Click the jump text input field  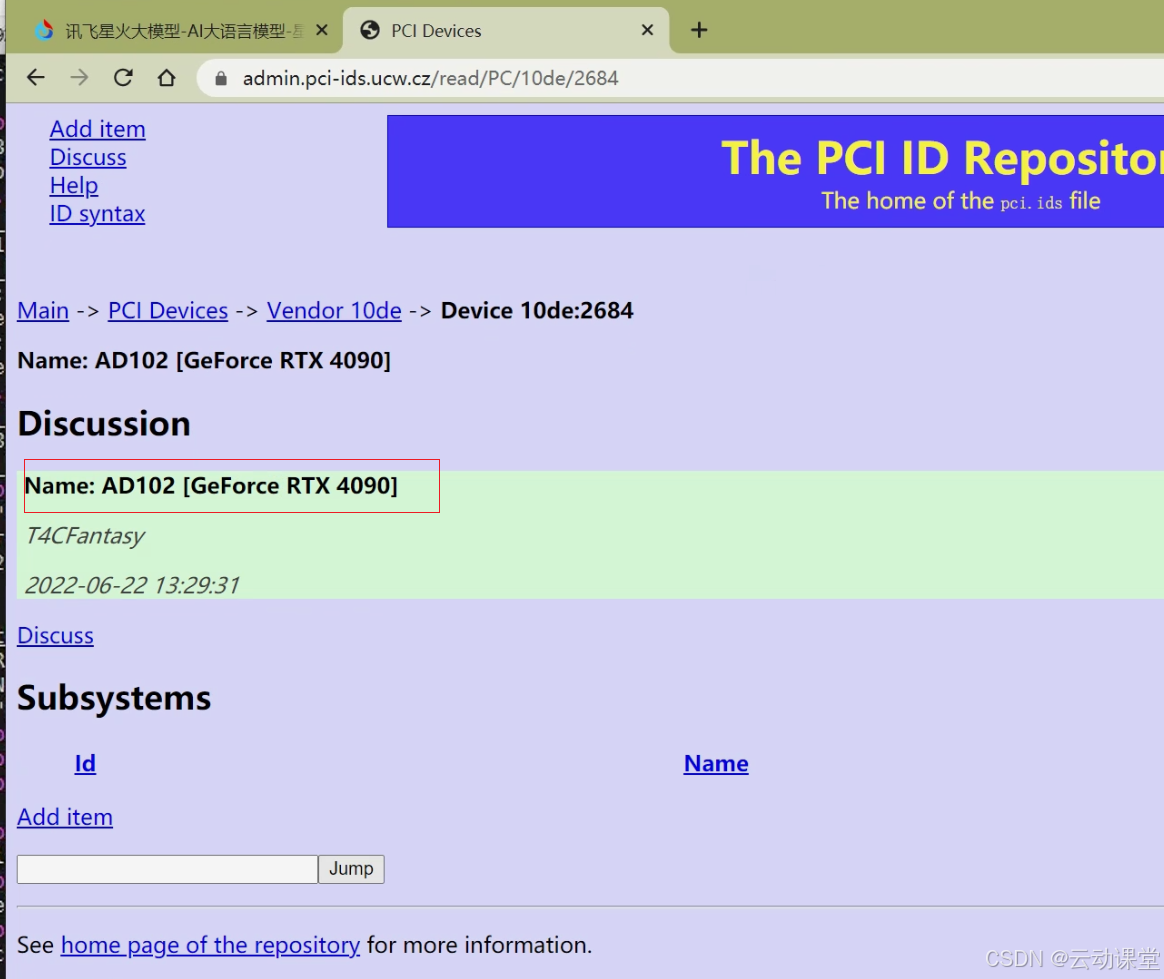click(167, 869)
